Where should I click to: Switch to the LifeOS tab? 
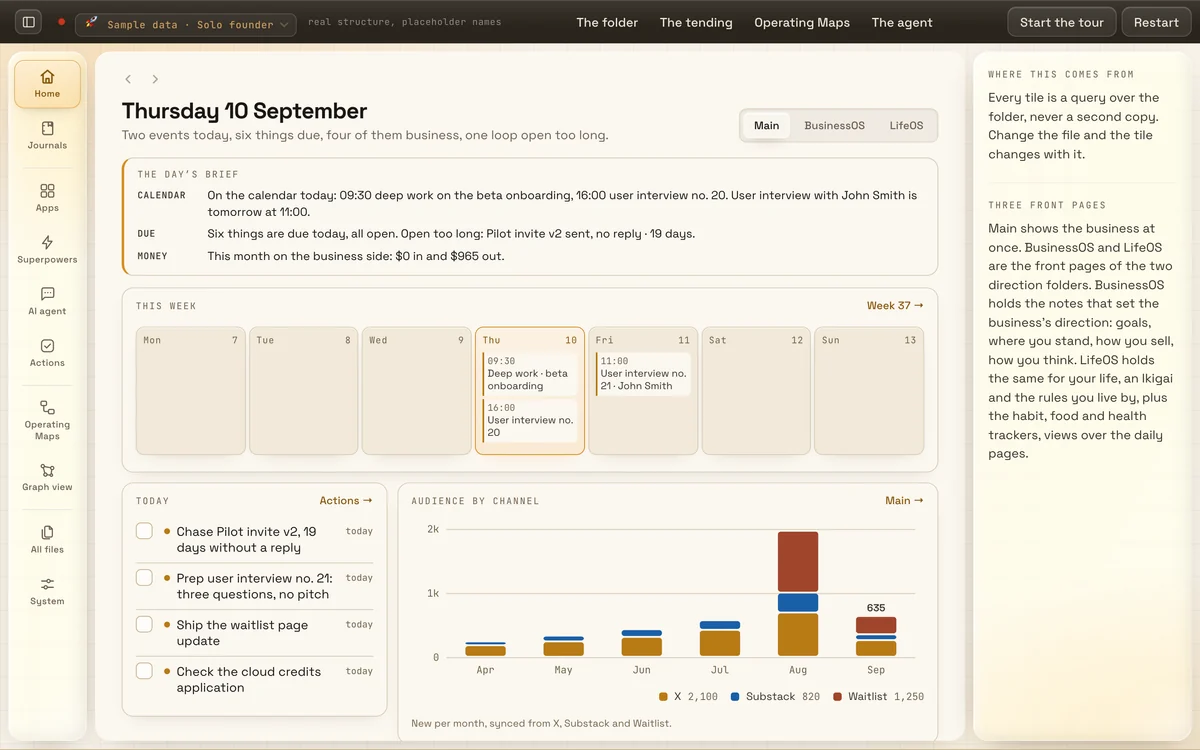(906, 126)
